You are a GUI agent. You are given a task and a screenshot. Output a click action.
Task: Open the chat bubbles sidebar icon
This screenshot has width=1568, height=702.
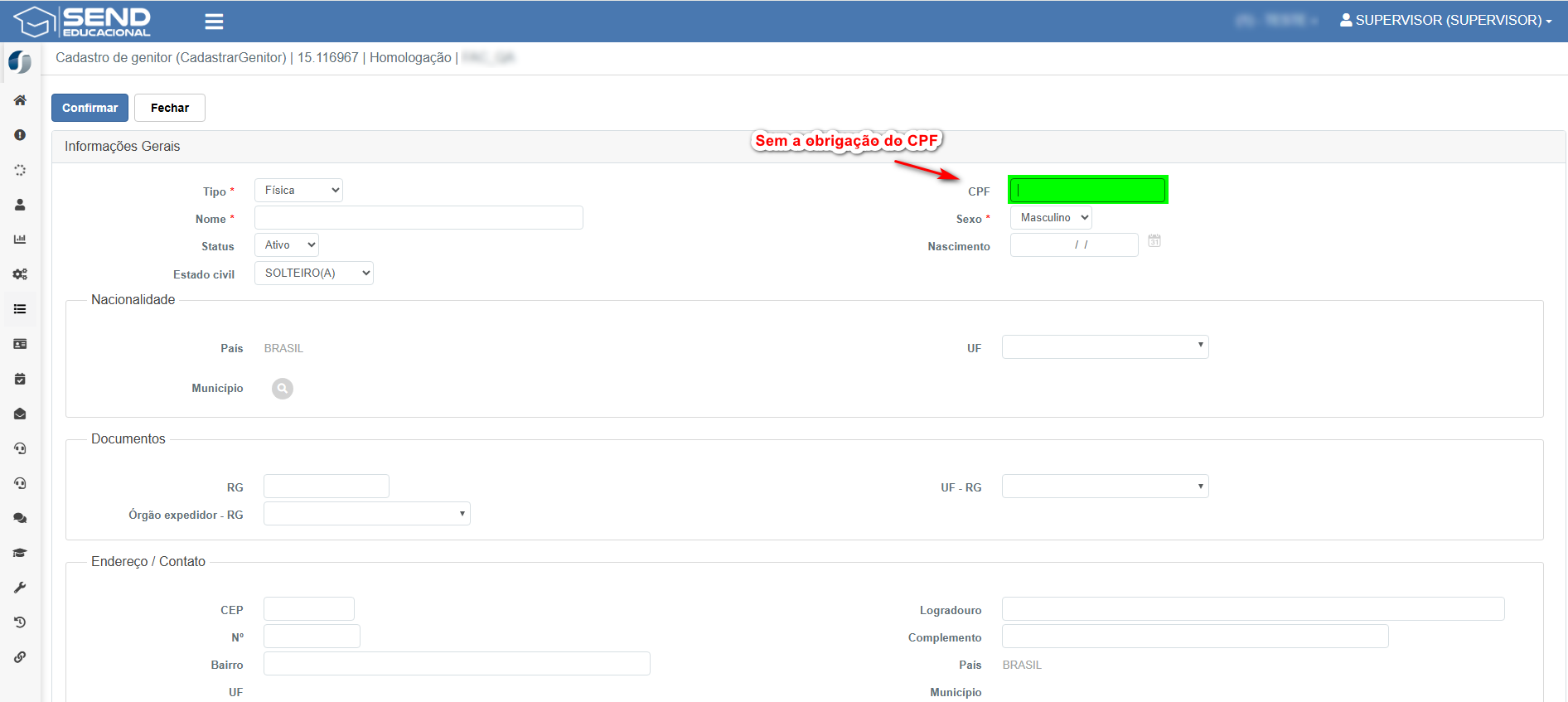point(20,518)
